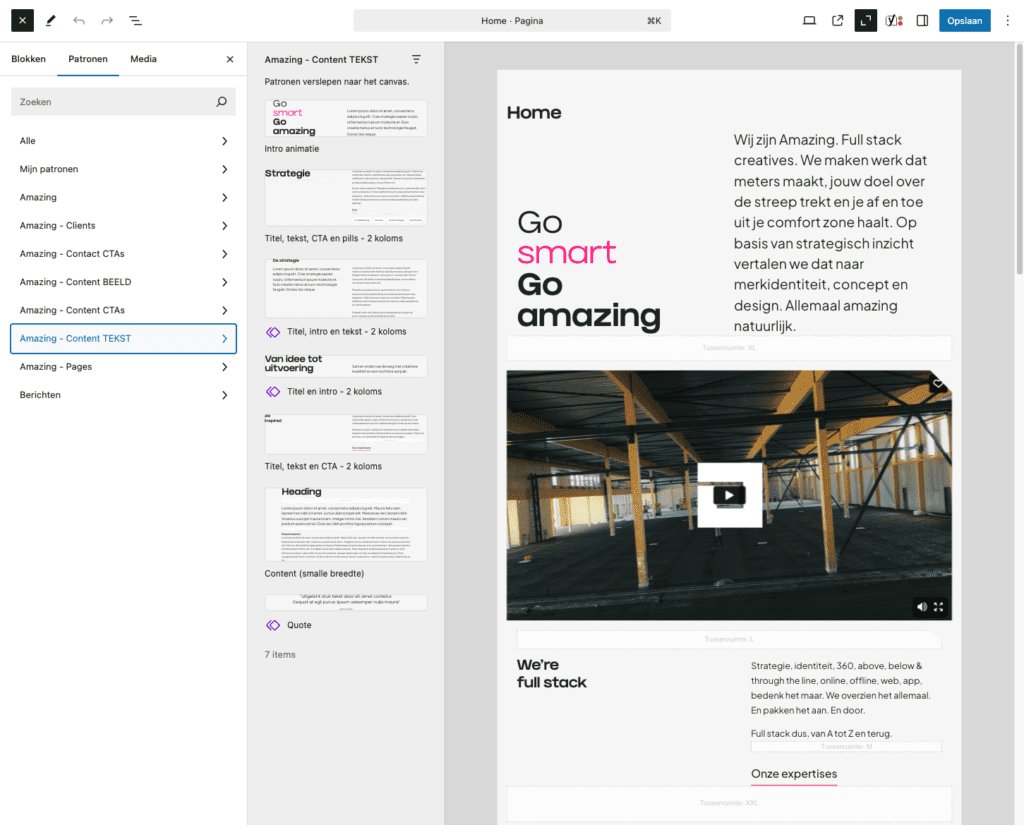Insert the Van idee tot uitvoering thumbnail
Image resolution: width=1024 pixels, height=825 pixels.
(x=345, y=366)
